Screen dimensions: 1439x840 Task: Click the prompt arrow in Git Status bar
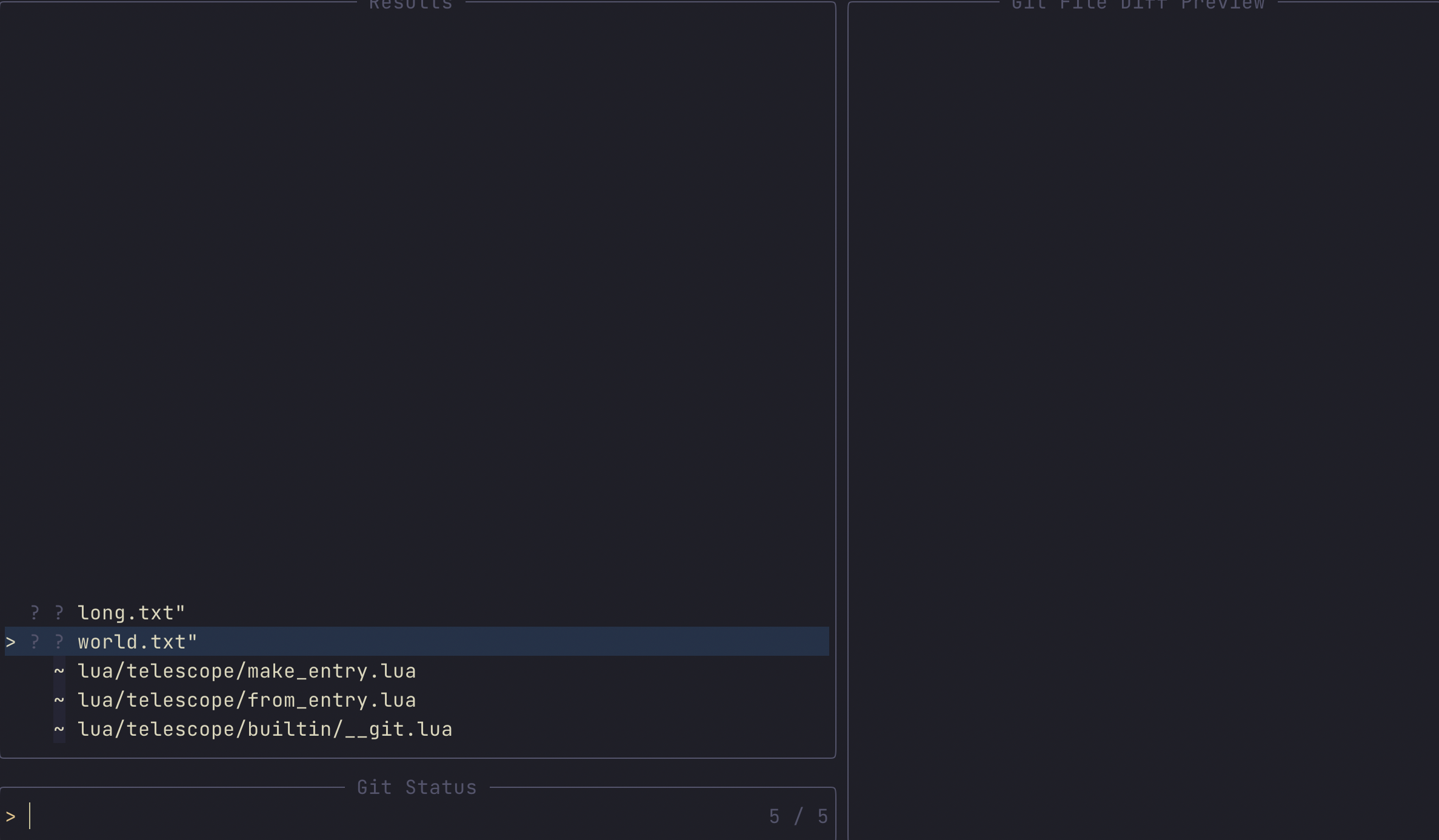point(10,815)
